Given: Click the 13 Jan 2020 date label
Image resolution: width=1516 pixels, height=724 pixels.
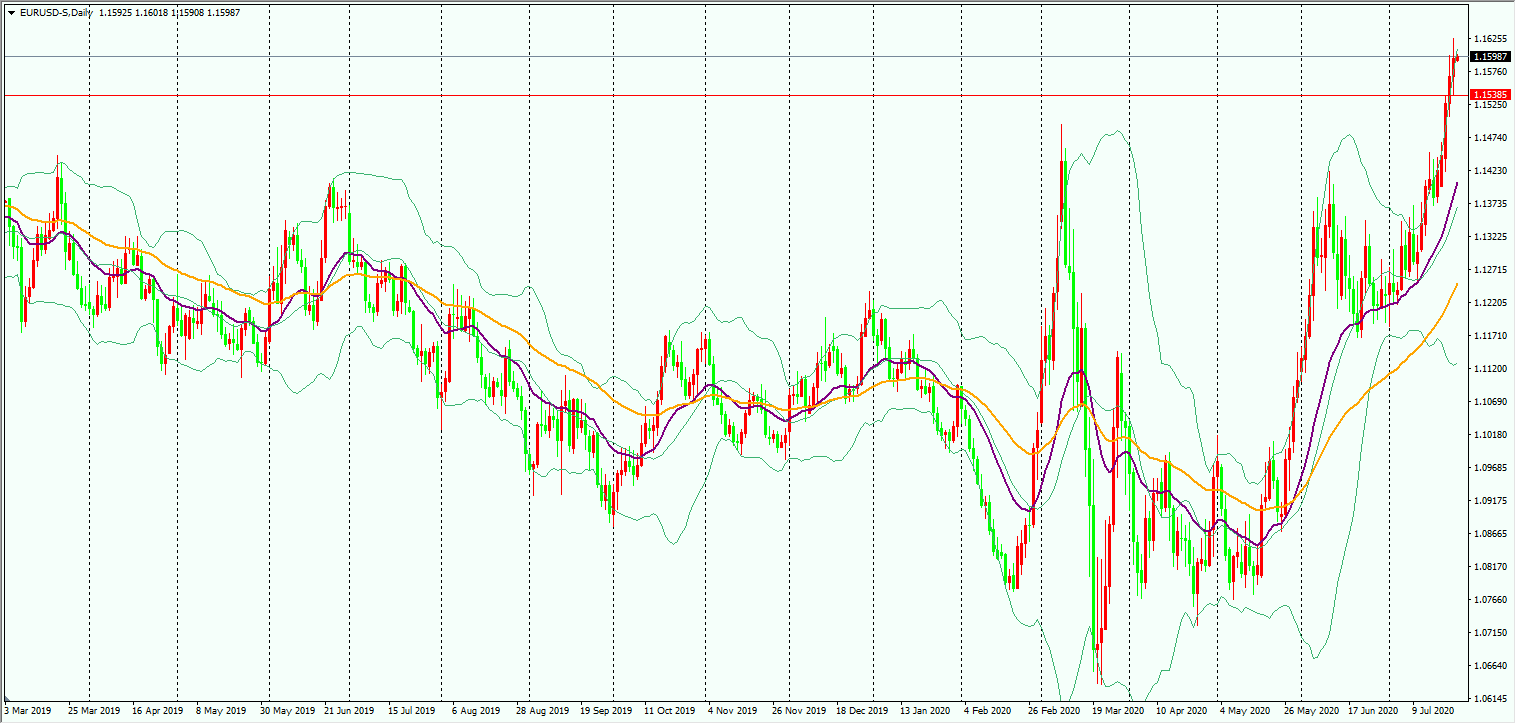Looking at the screenshot, I should pyautogui.click(x=926, y=711).
